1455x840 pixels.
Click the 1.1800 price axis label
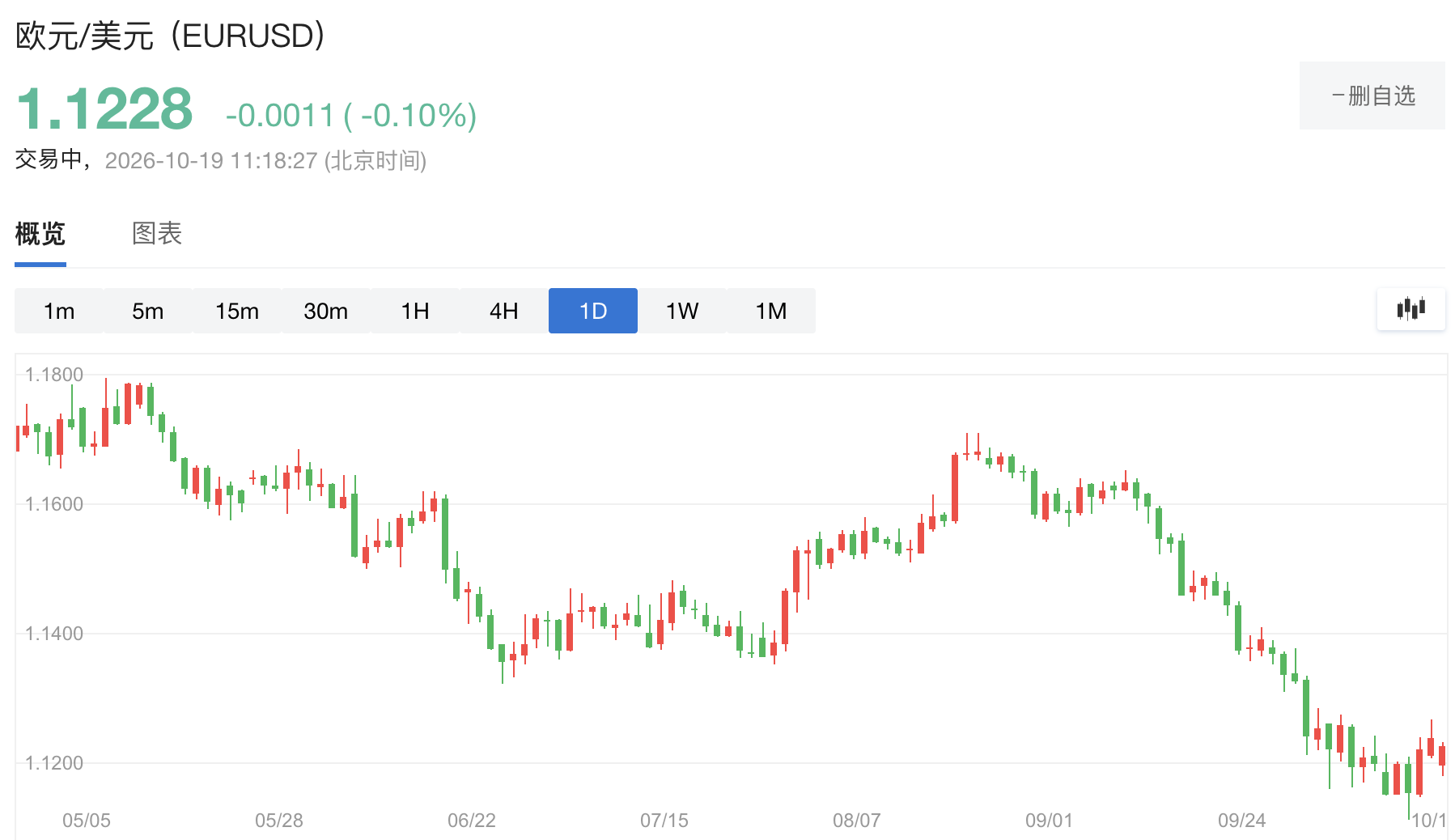[54, 375]
